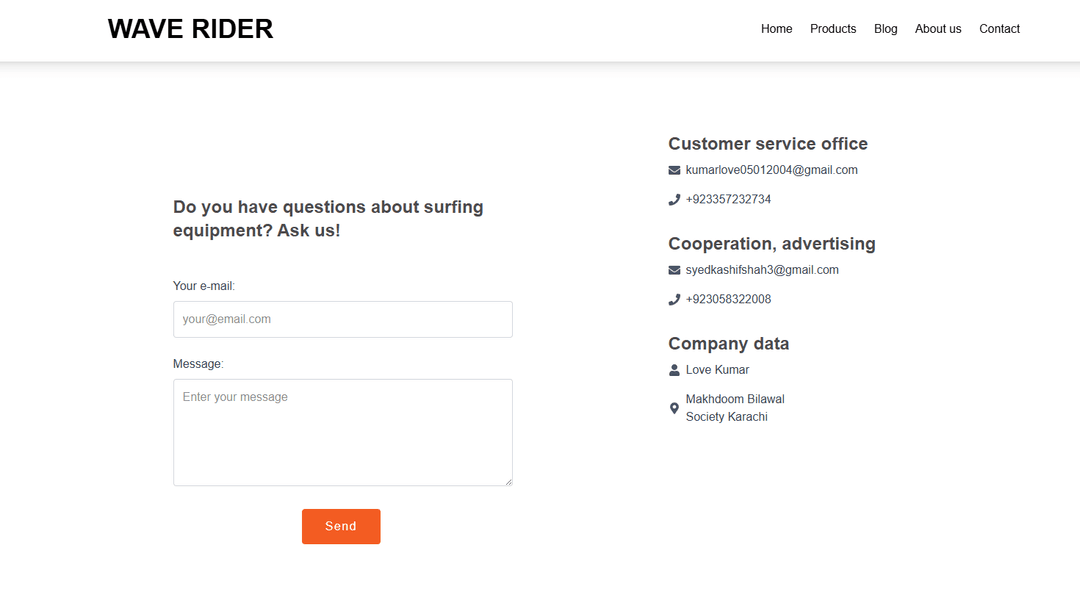Click the person icon beside Love Kumar
The height and width of the screenshot is (605, 1080).
click(x=674, y=370)
